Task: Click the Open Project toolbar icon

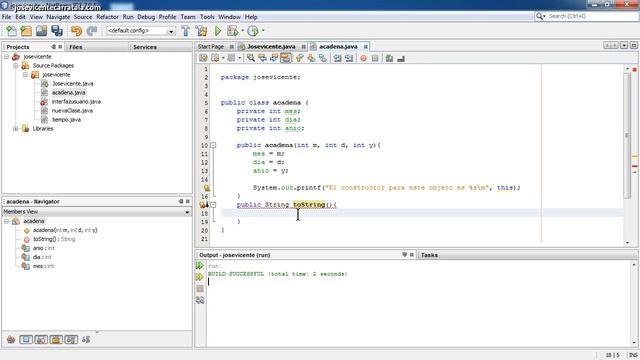Action: click(41, 31)
